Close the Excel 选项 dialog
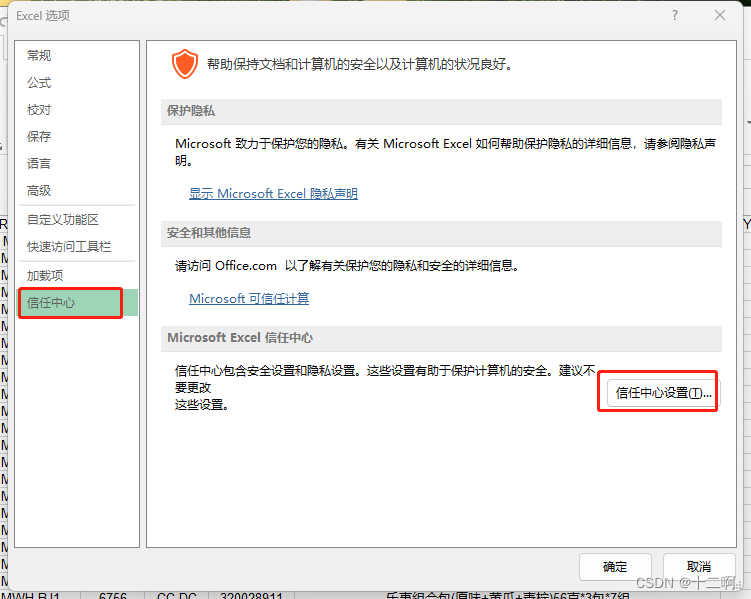Screen dimensions: 751x599 point(720,15)
